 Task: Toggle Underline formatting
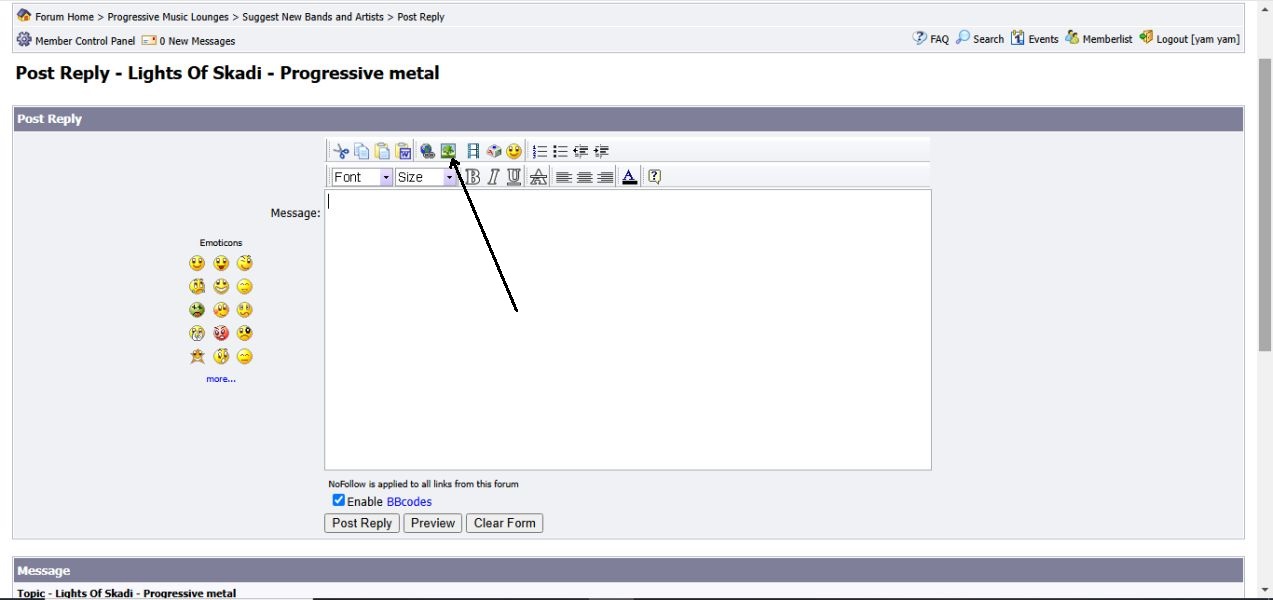click(513, 177)
